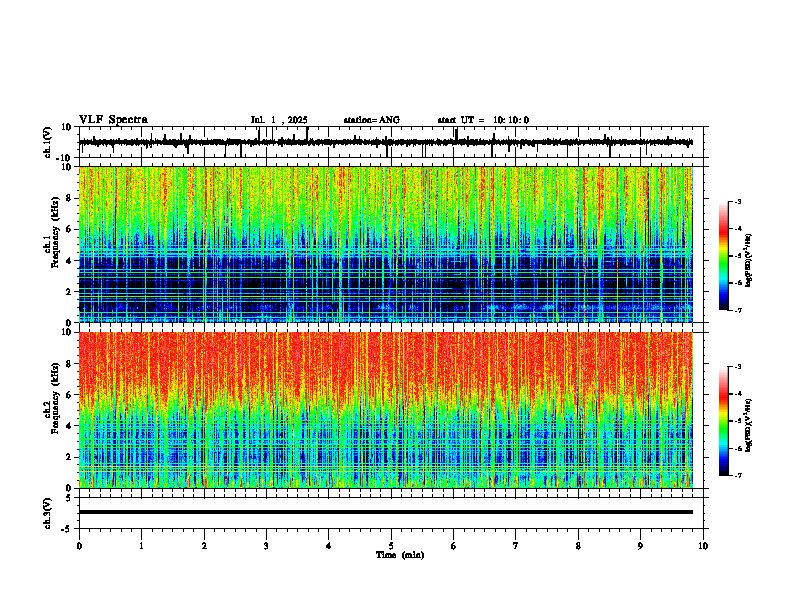Select the date text "Jul 1, 2025"
The height and width of the screenshot is (612, 792).
(279, 120)
